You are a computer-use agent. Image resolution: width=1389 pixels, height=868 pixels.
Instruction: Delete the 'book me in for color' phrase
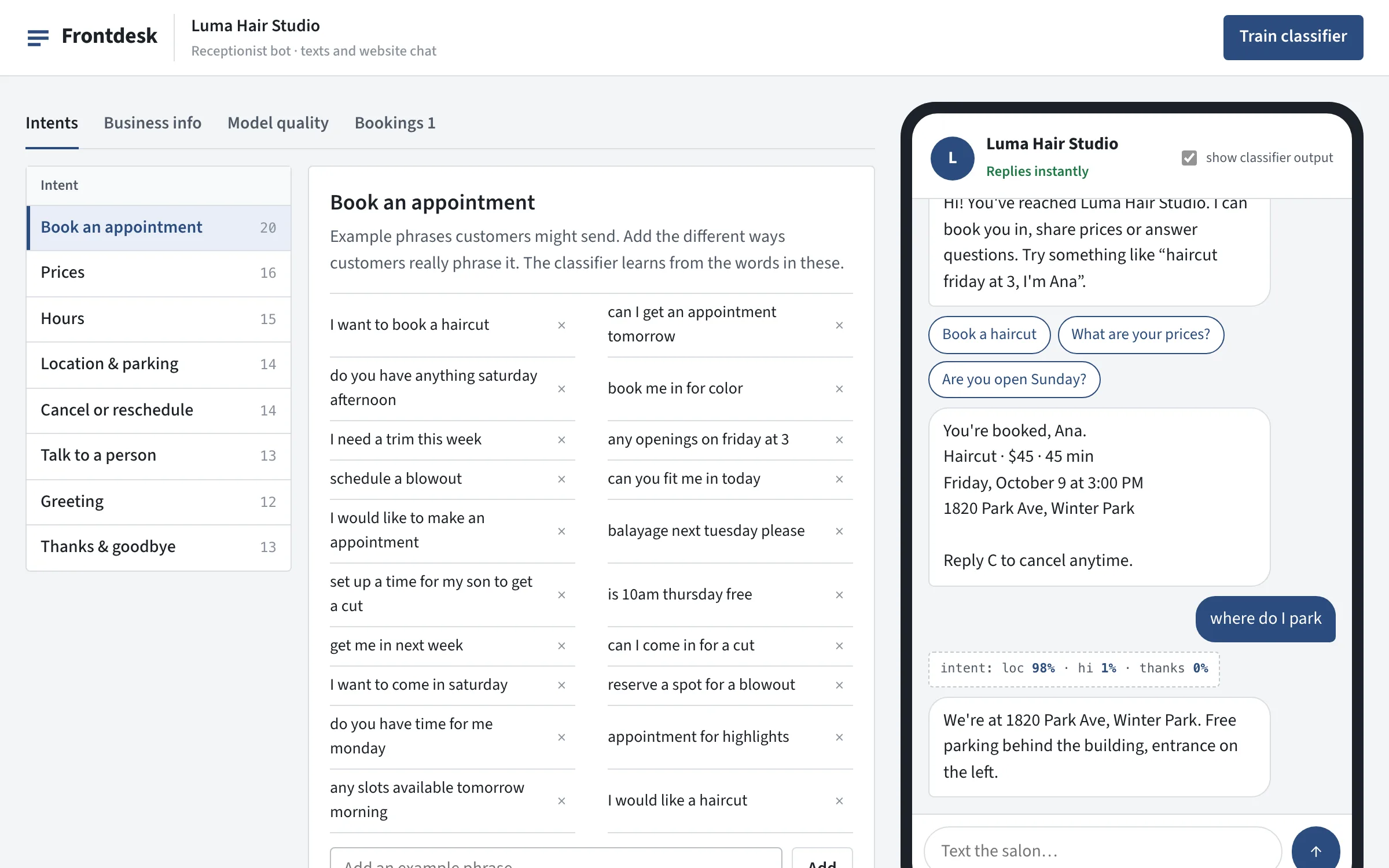839,389
